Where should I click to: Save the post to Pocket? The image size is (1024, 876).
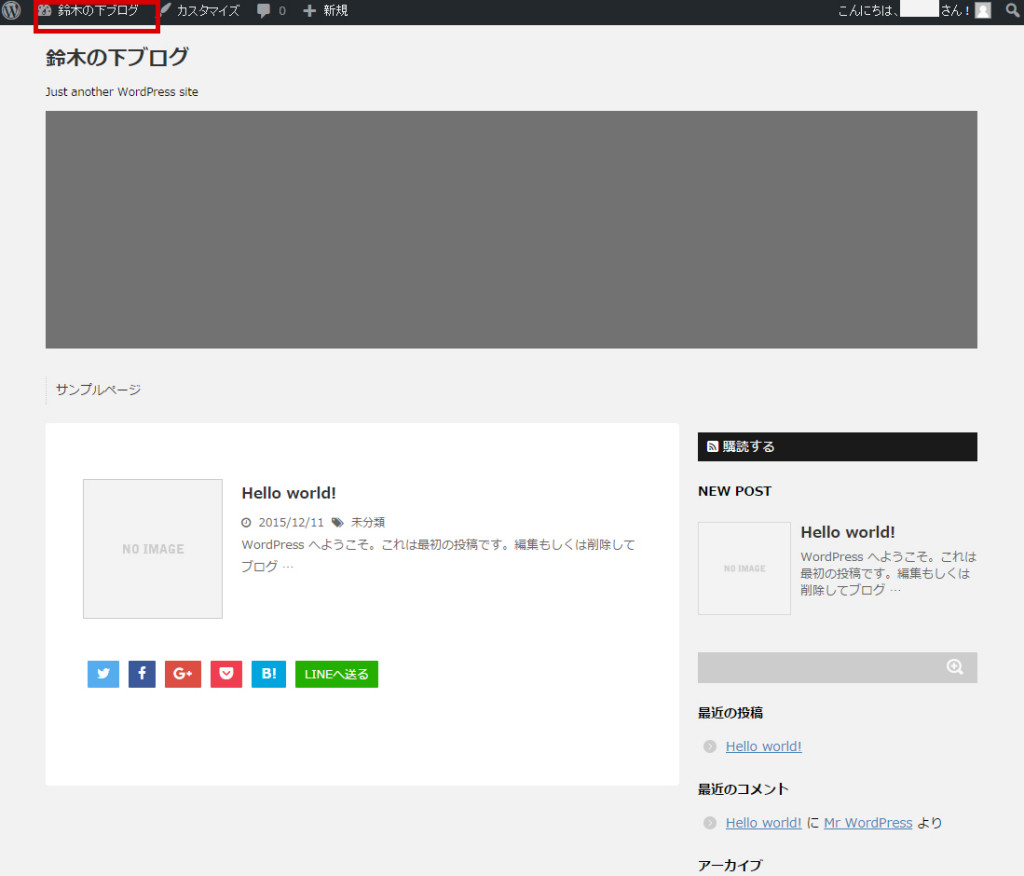click(226, 673)
